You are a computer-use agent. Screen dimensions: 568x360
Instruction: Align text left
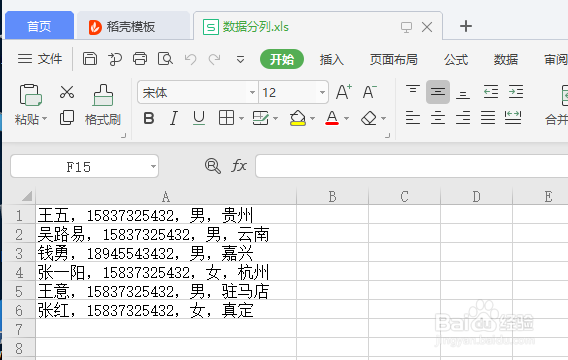click(x=413, y=118)
